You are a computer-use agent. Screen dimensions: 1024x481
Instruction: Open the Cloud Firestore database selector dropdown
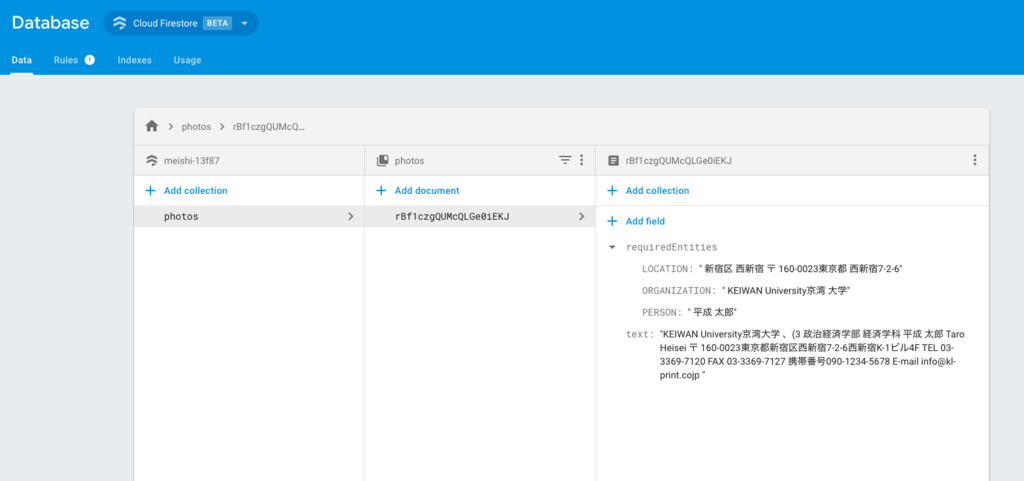(181, 23)
